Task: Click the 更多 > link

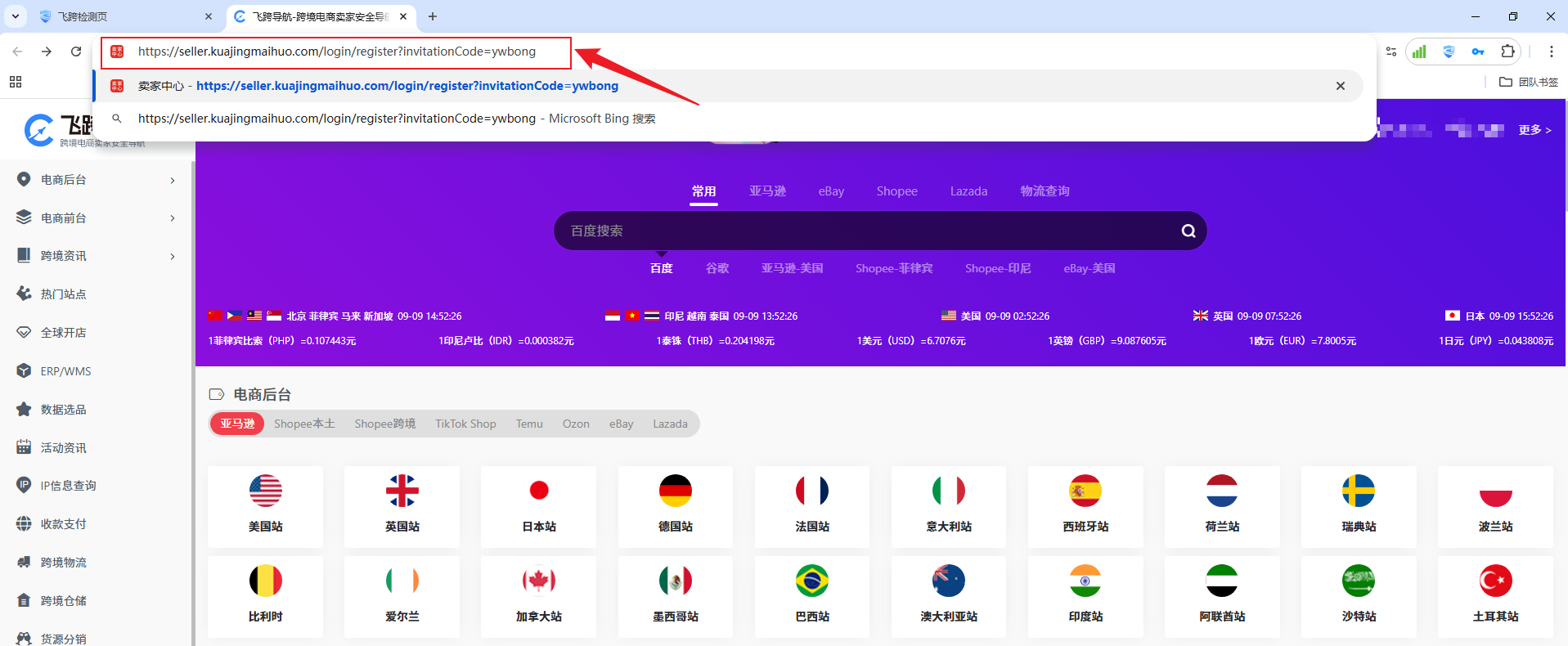Action: coord(1534,130)
